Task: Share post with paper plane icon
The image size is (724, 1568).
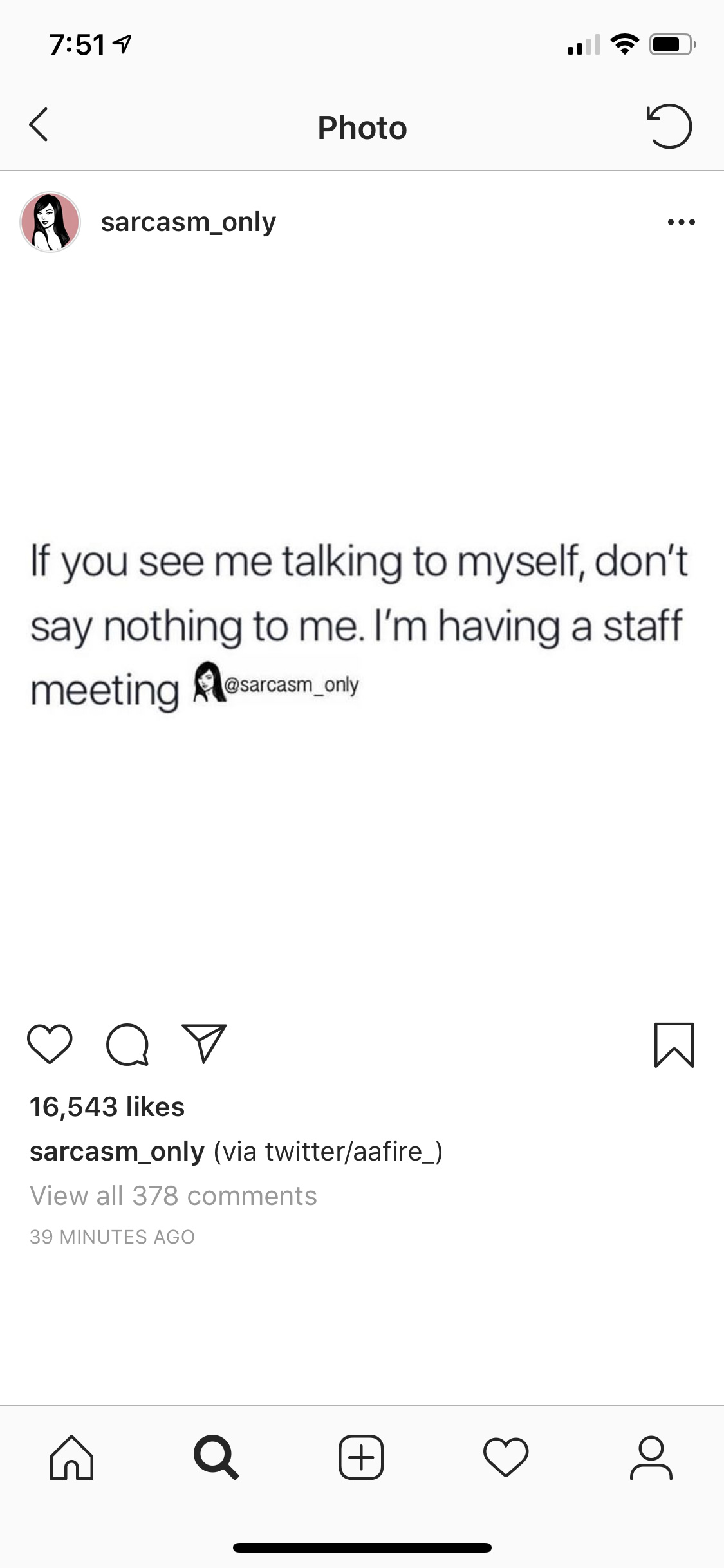Action: click(x=204, y=1043)
